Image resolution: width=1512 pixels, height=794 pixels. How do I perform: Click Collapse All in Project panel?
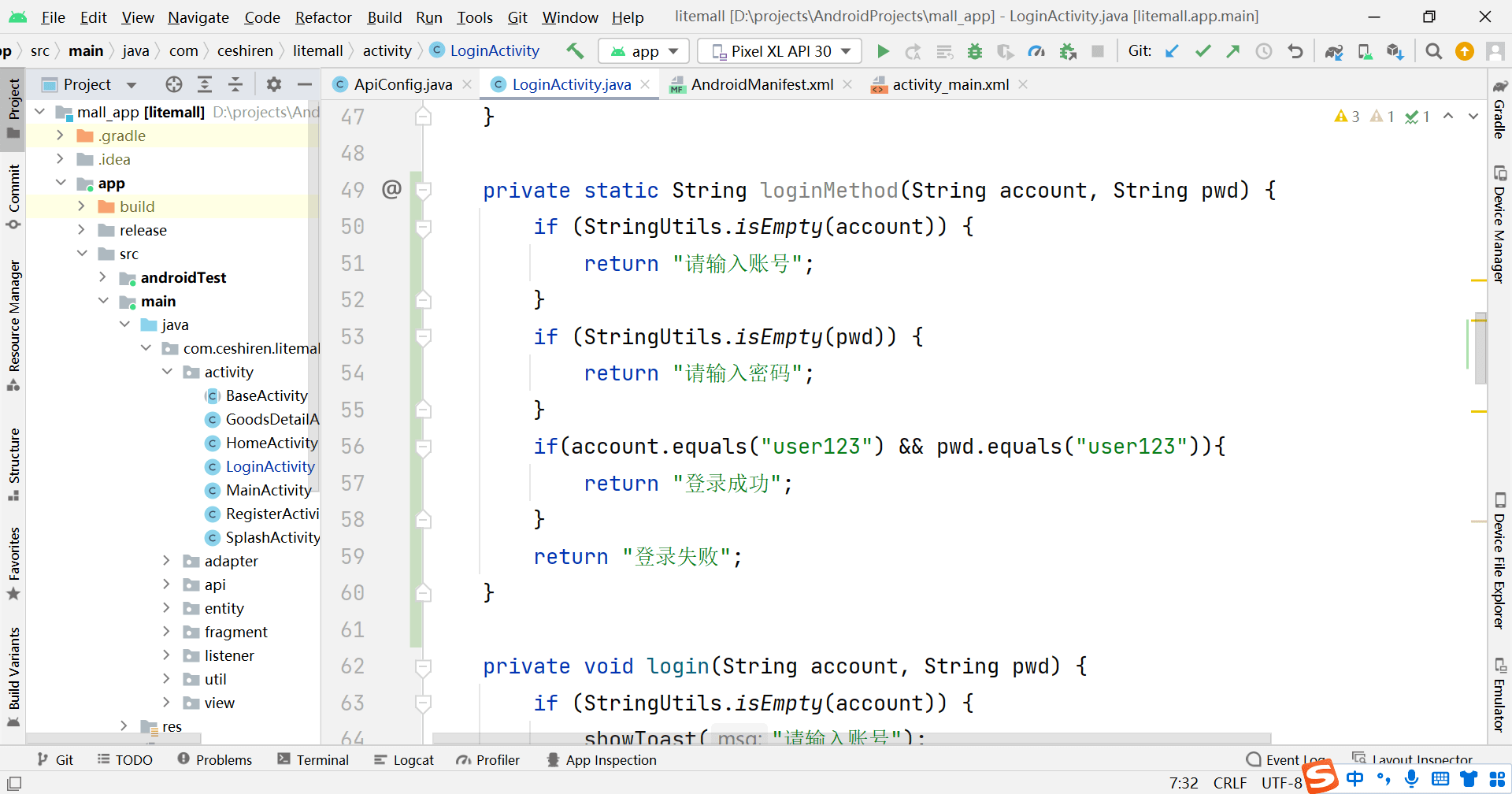[x=235, y=84]
